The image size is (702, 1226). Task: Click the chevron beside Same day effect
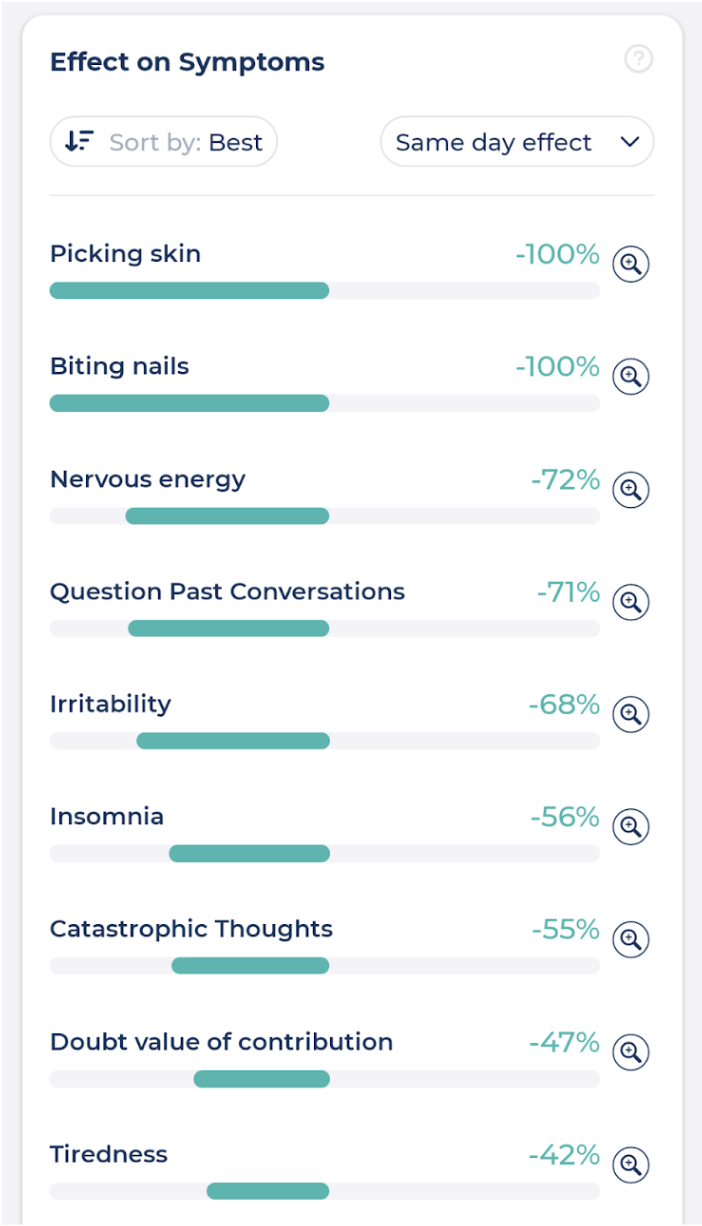(629, 142)
